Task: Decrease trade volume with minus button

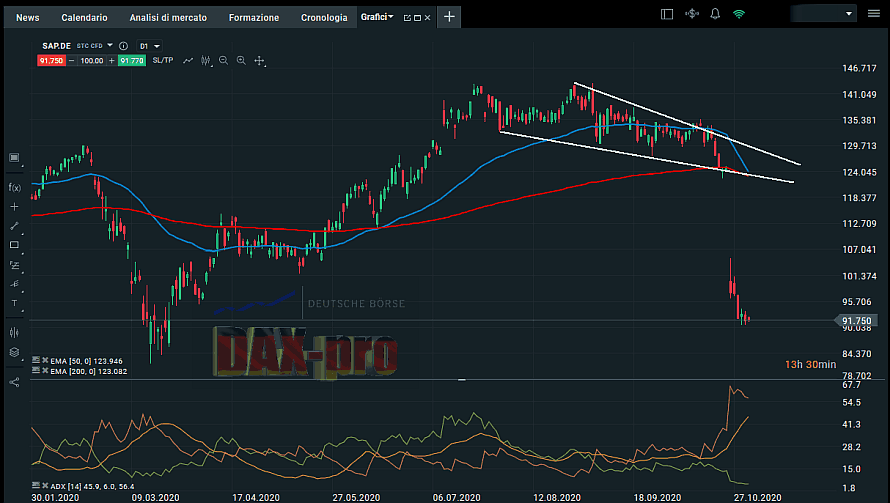Action: click(x=72, y=61)
